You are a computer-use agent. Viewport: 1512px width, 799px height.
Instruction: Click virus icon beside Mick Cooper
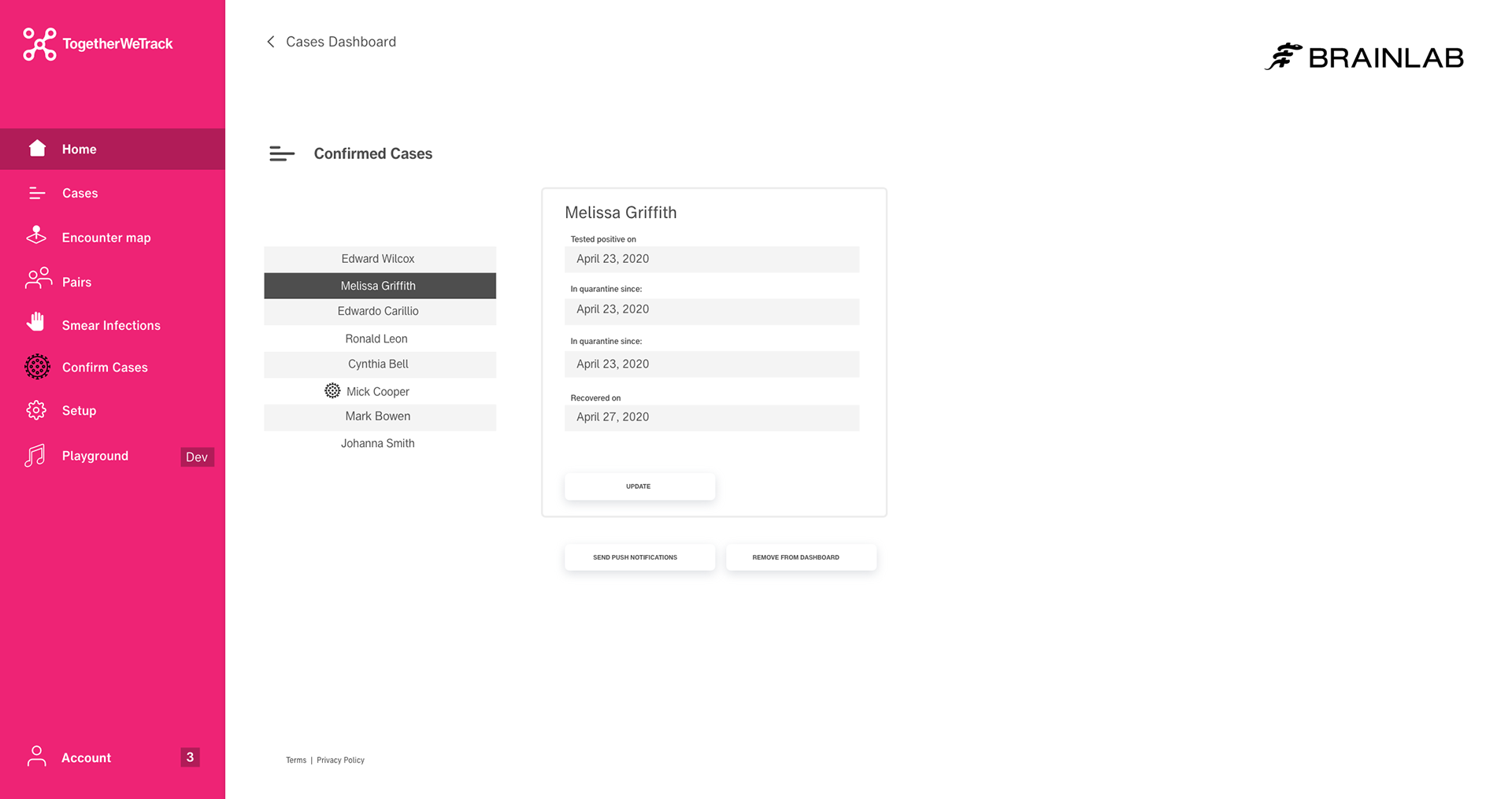click(x=332, y=390)
